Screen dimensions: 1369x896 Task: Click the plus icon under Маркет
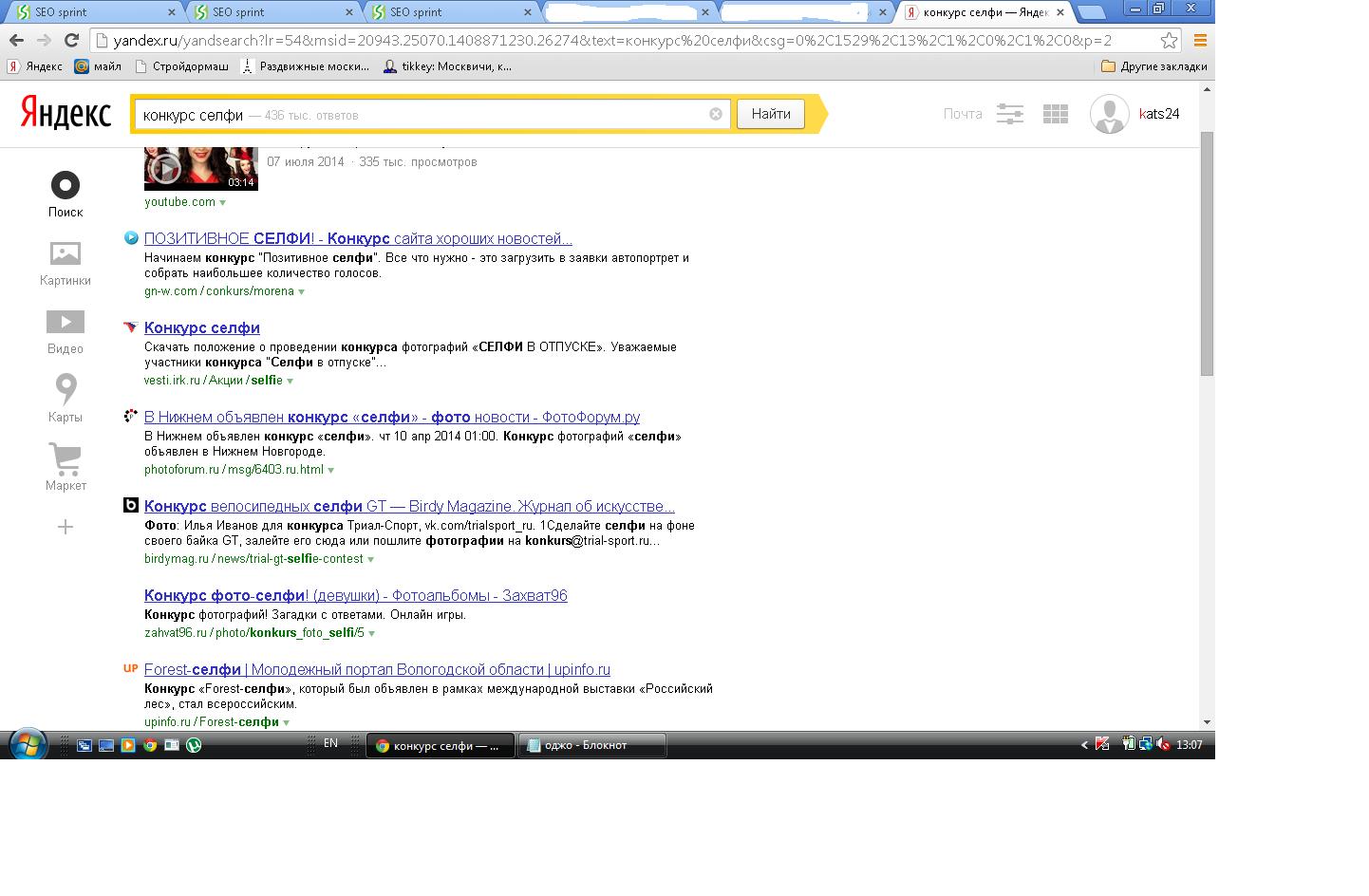[x=66, y=527]
